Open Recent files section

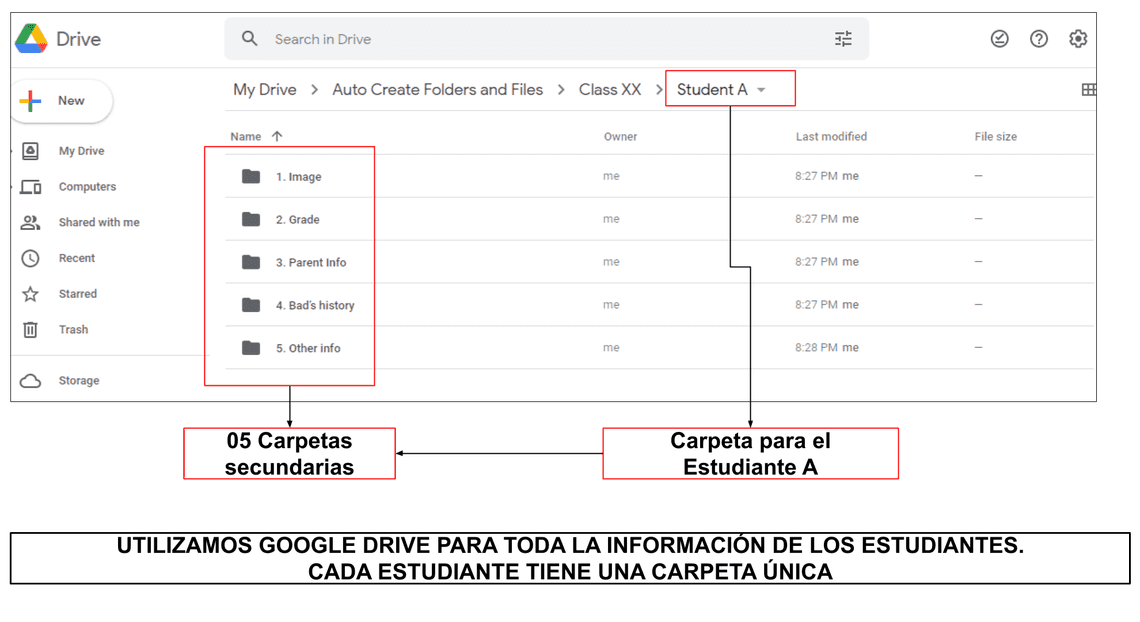76,258
